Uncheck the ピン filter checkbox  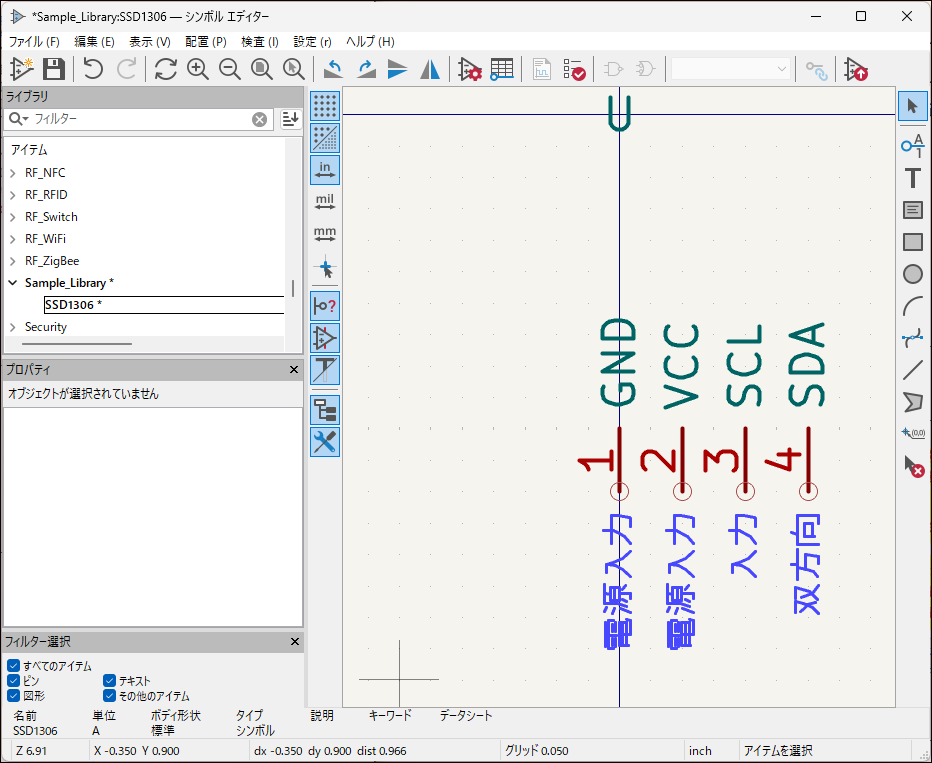pos(14,681)
